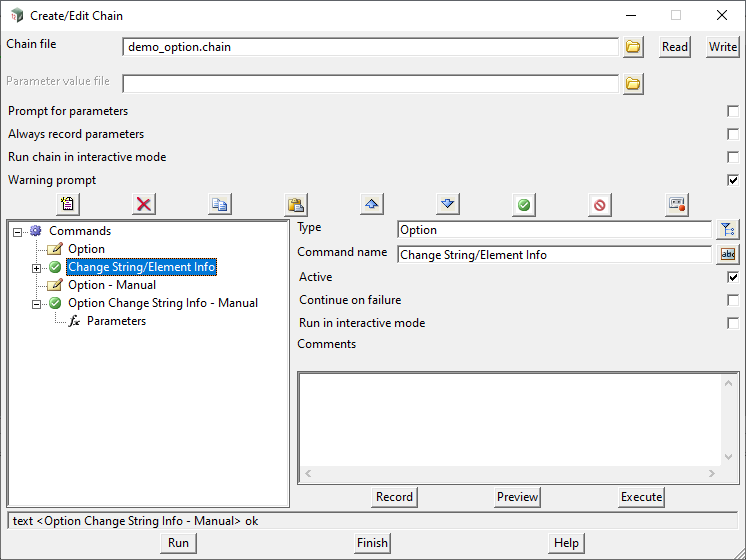Click the new command toolbar icon
This screenshot has width=746, height=560.
click(x=68, y=205)
